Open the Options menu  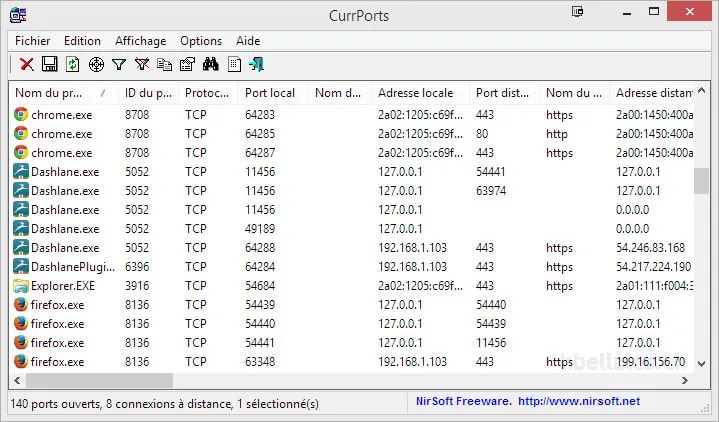[x=201, y=41]
